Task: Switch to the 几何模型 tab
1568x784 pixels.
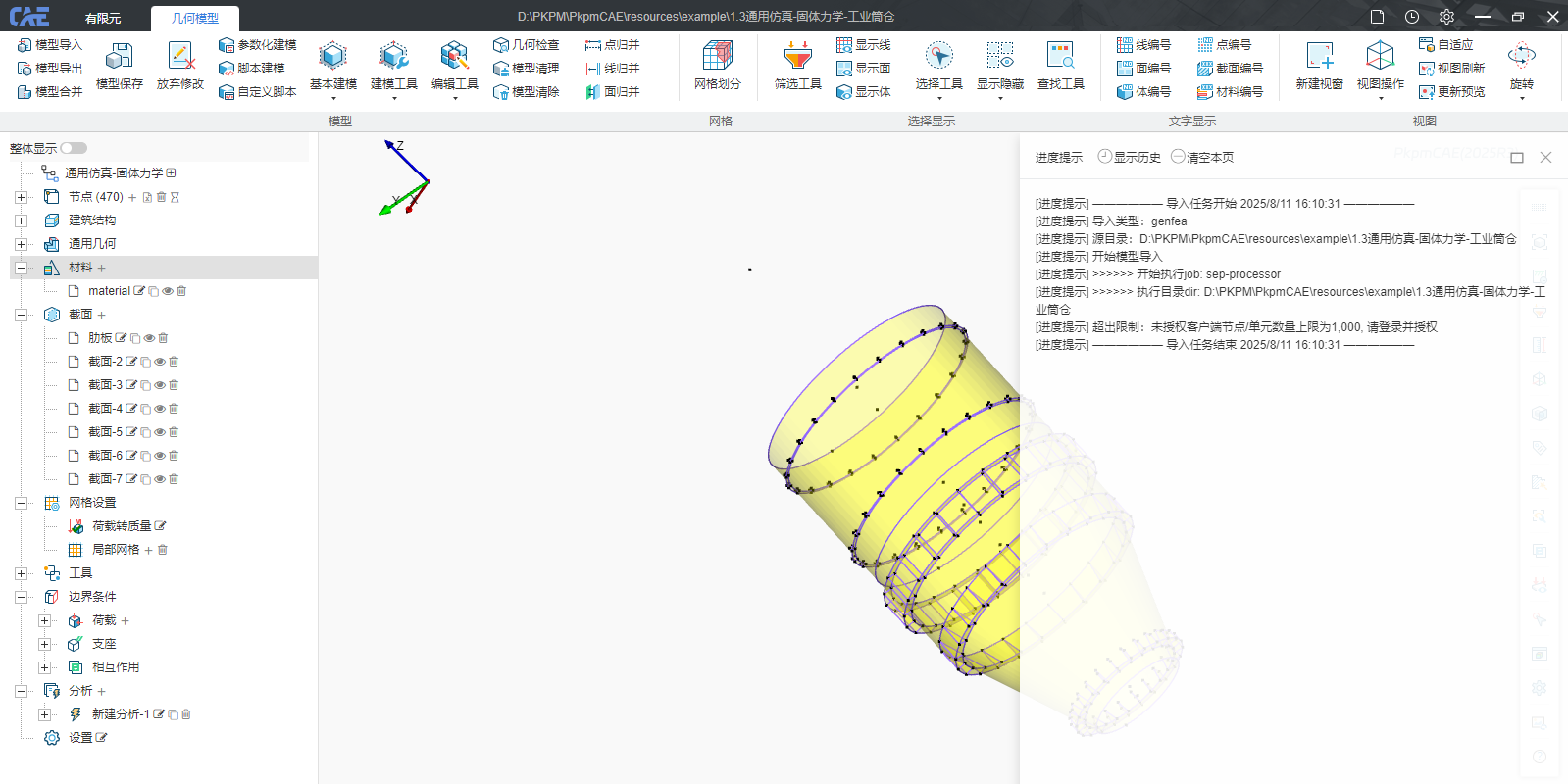Action: point(195,18)
